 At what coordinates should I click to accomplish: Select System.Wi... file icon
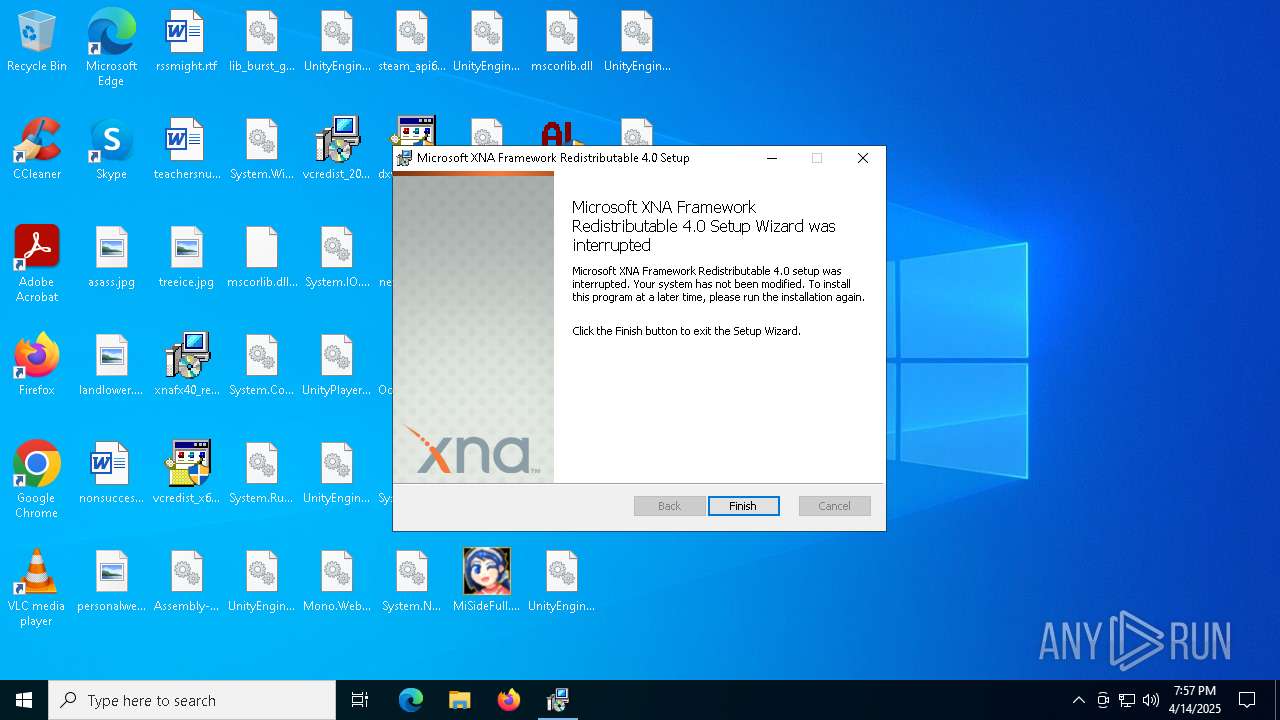tap(262, 150)
